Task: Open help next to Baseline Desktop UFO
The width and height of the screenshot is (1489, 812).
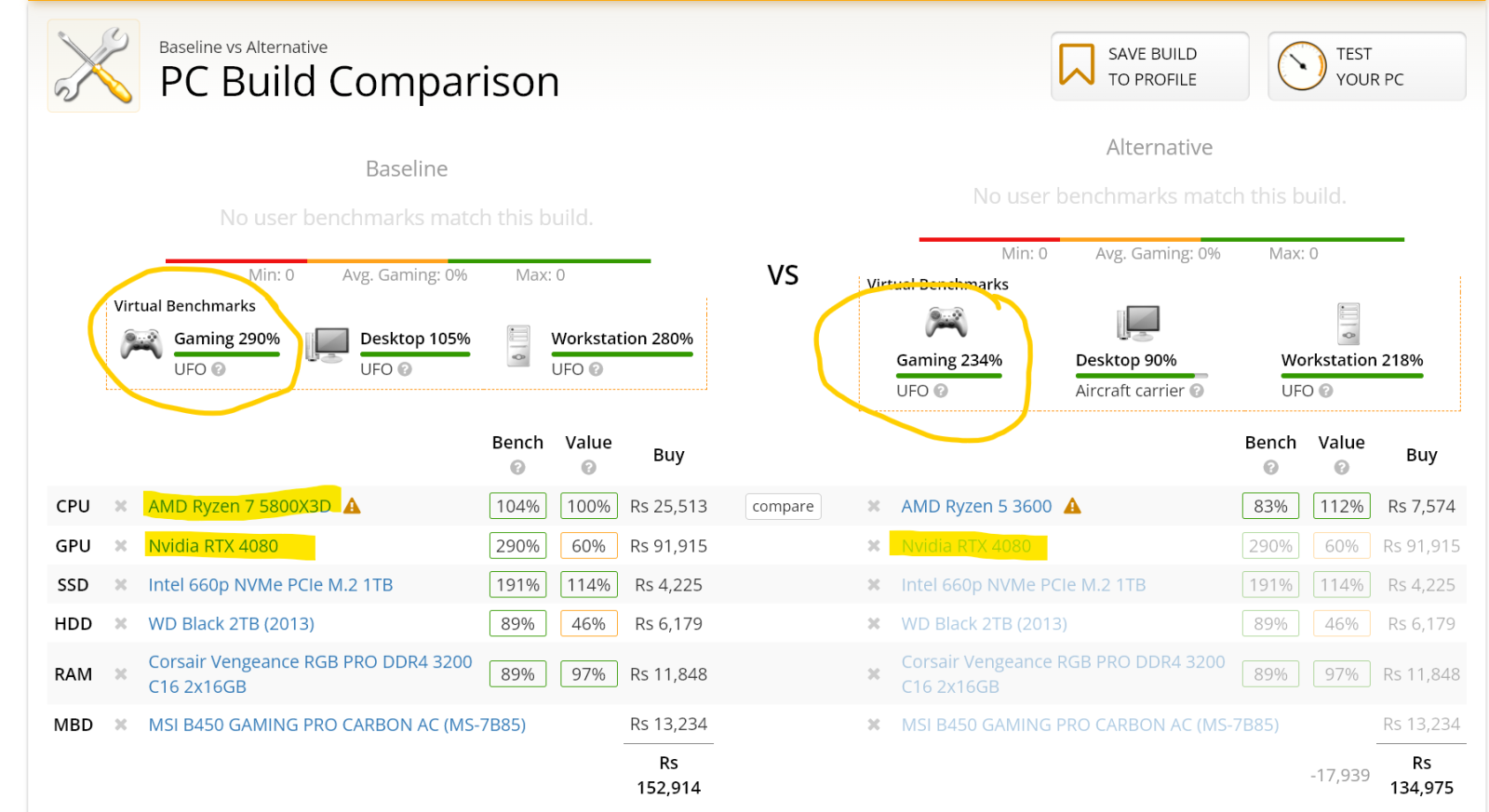Action: pos(405,369)
